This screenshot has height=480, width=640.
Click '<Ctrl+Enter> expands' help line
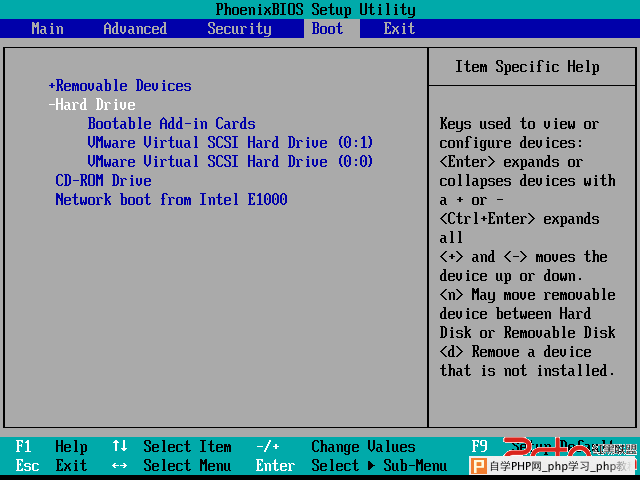tap(519, 219)
